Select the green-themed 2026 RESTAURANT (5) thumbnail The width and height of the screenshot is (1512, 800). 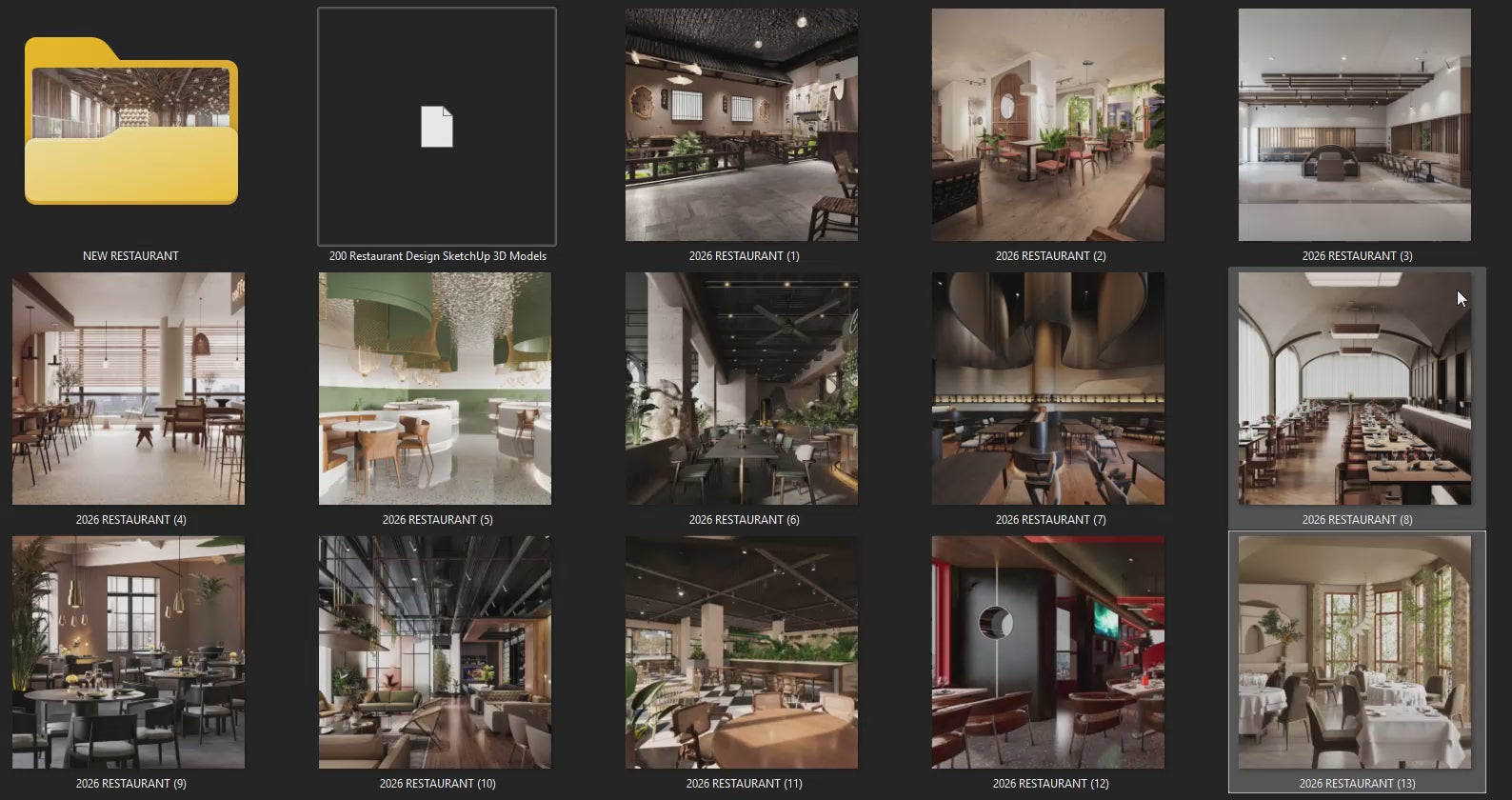click(435, 389)
